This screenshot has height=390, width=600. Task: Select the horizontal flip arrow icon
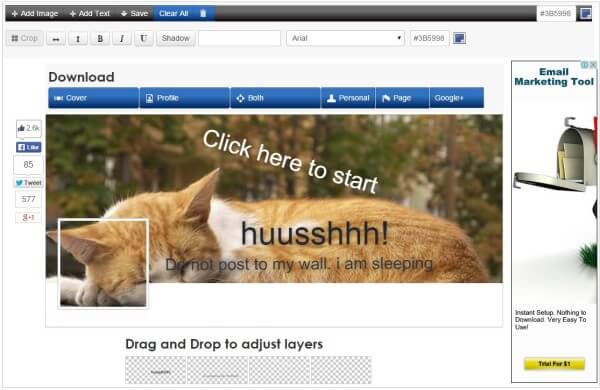[x=56, y=39]
